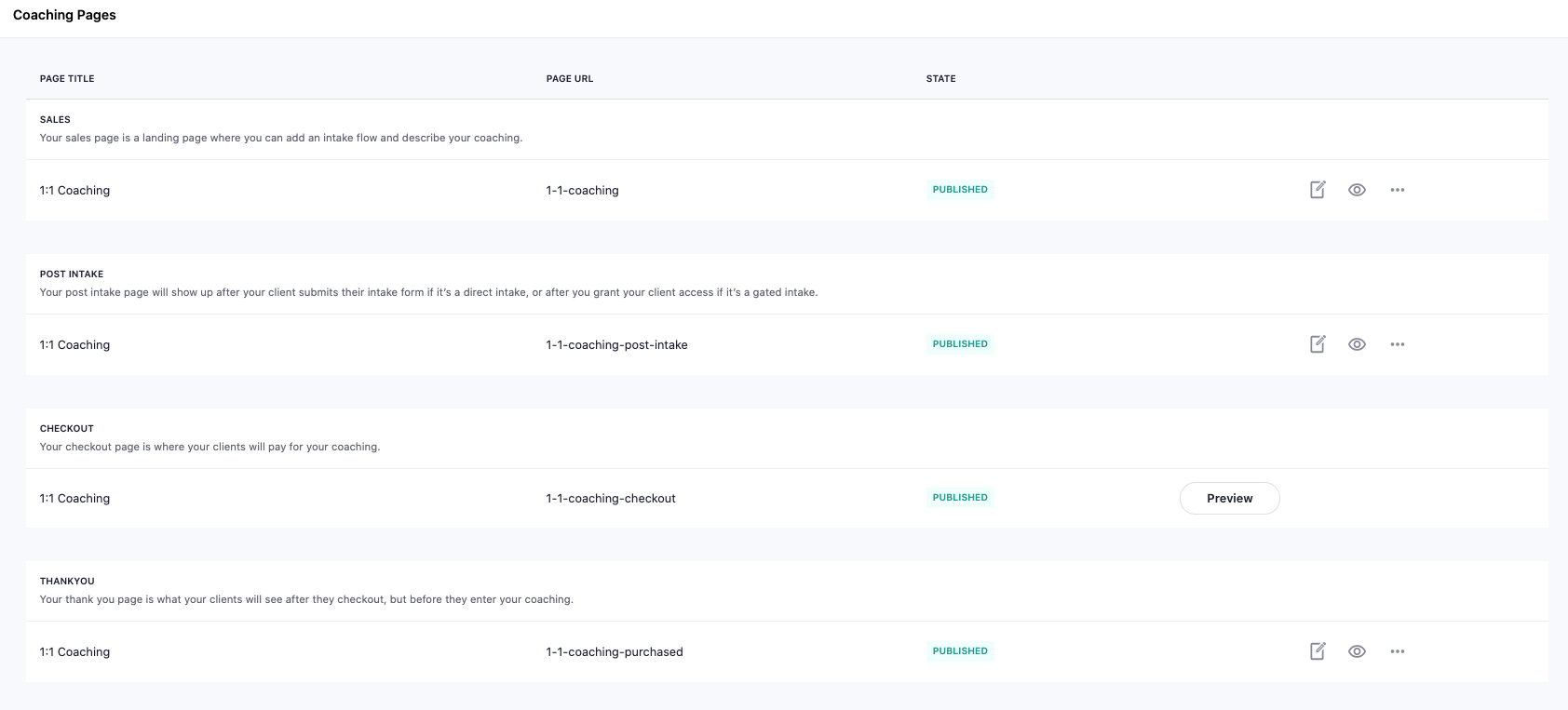Open more options for Post Intake page
The width and height of the screenshot is (1568, 710).
pos(1397,344)
